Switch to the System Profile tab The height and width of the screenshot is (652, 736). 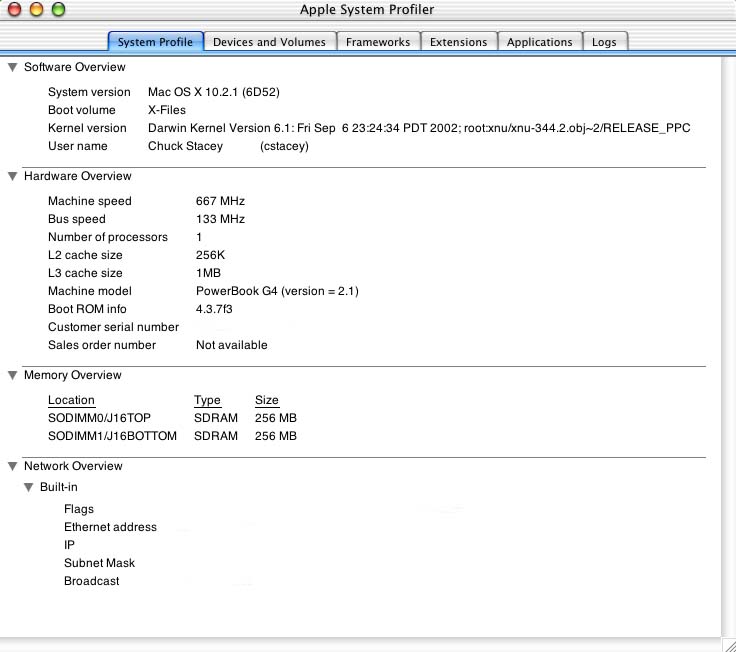pyautogui.click(x=155, y=42)
